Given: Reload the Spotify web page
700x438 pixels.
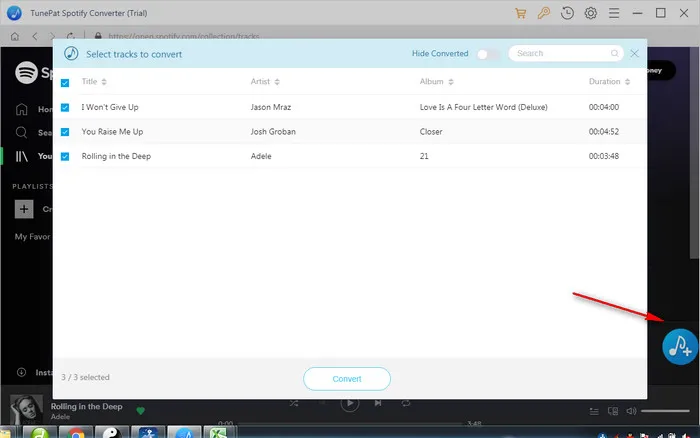Looking at the screenshot, I should 71,36.
